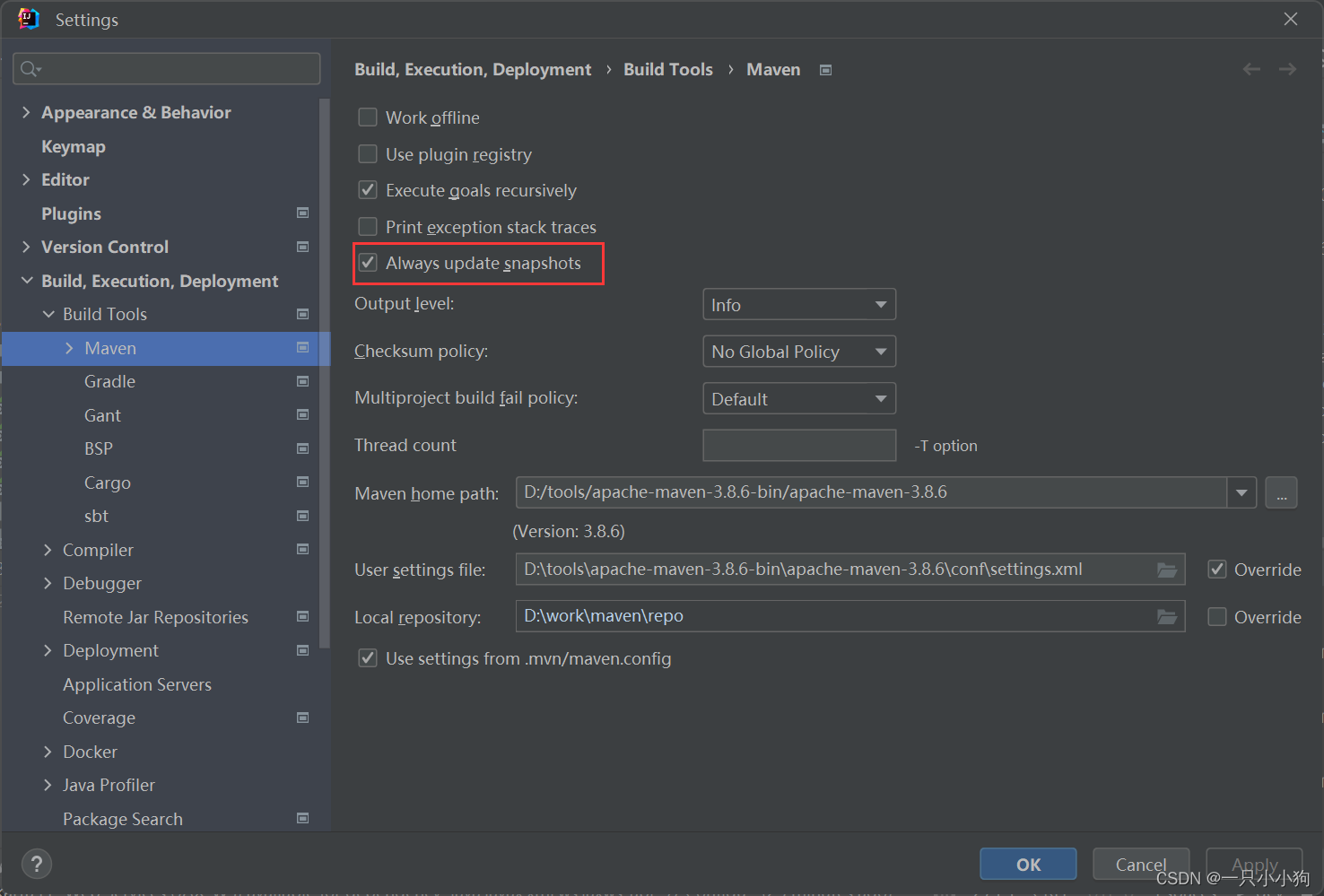
Task: Select Plugins in settings tree
Action: 71,213
